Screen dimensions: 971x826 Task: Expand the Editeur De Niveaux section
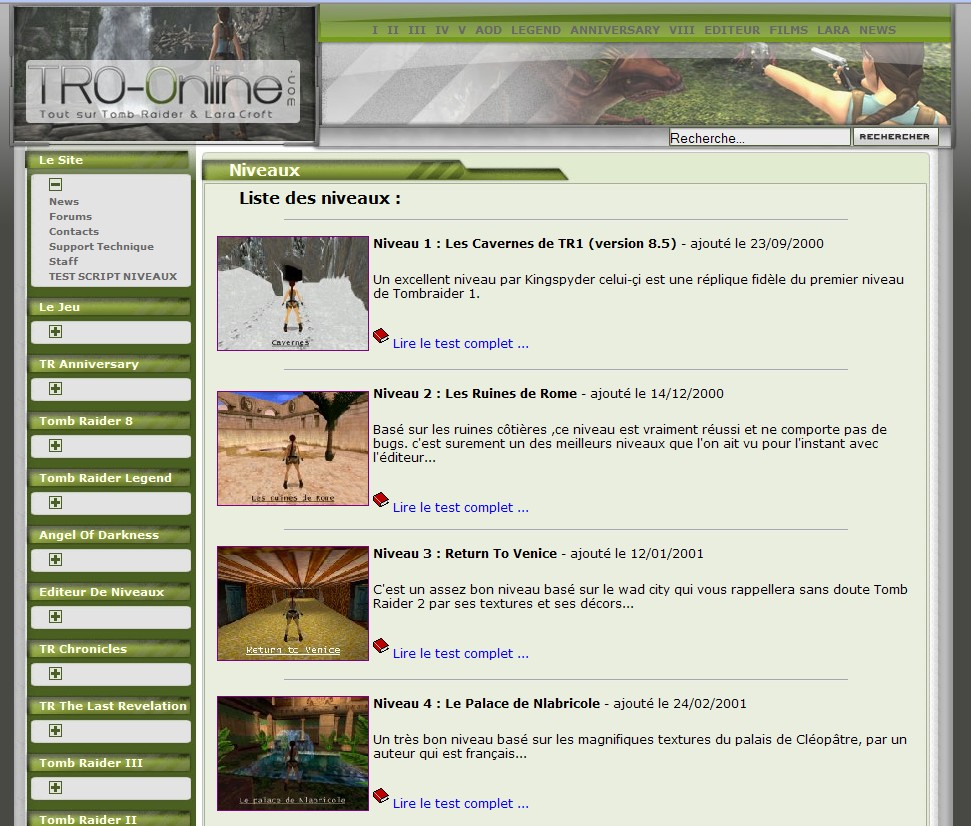tap(55, 616)
